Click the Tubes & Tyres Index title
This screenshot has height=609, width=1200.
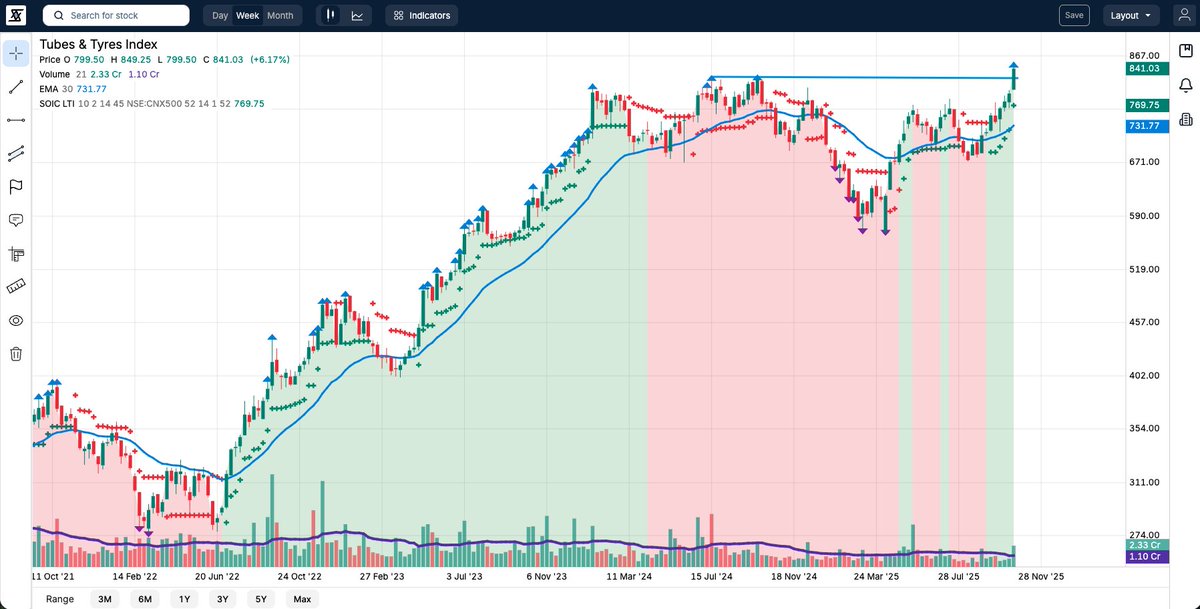[x=98, y=44]
